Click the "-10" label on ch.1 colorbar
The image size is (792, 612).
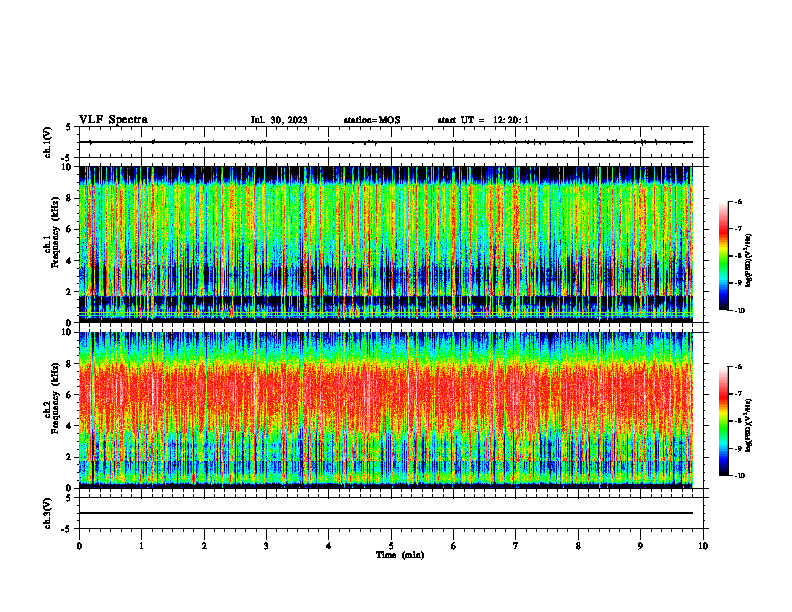[740, 311]
